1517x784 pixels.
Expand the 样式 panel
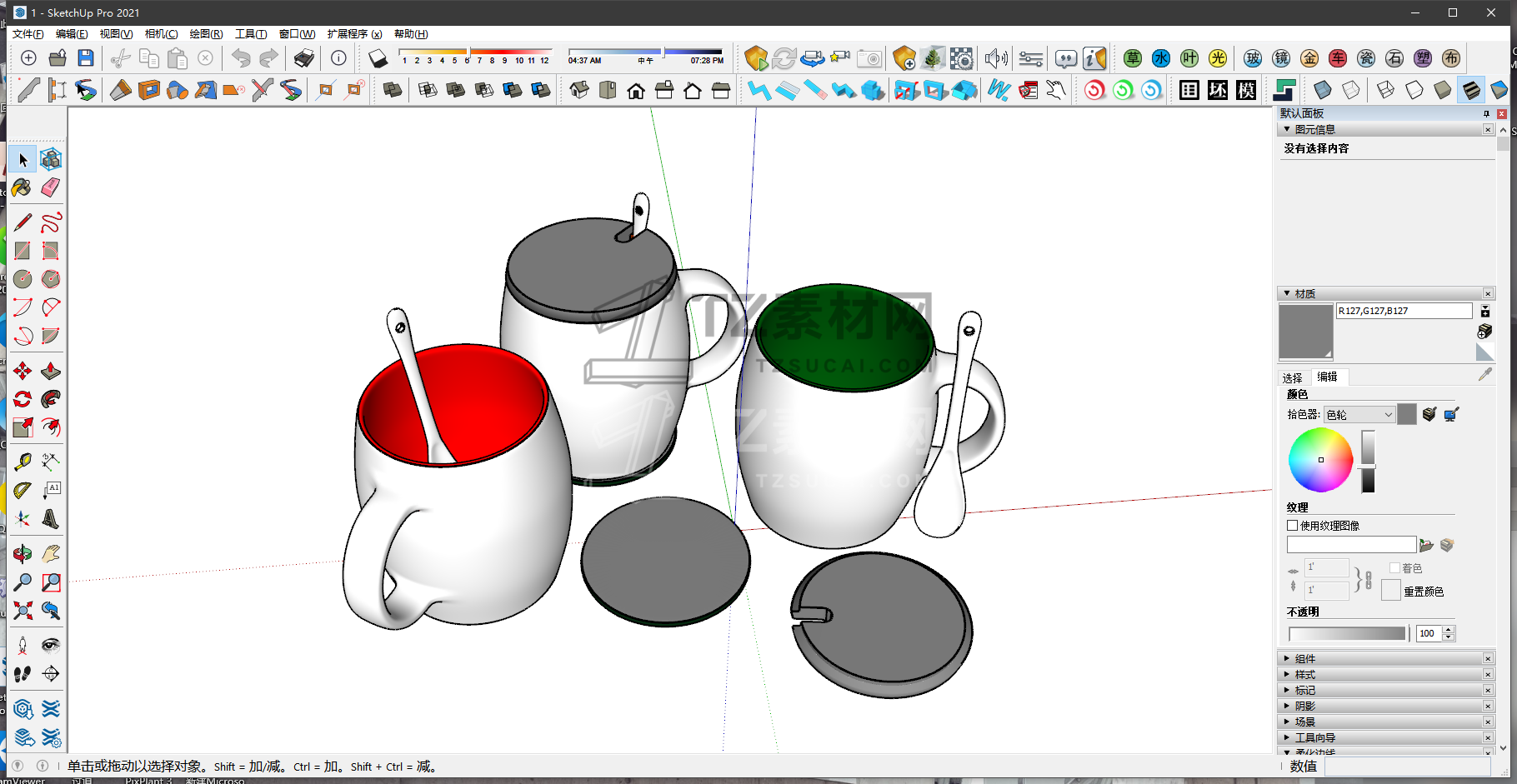pos(1287,674)
